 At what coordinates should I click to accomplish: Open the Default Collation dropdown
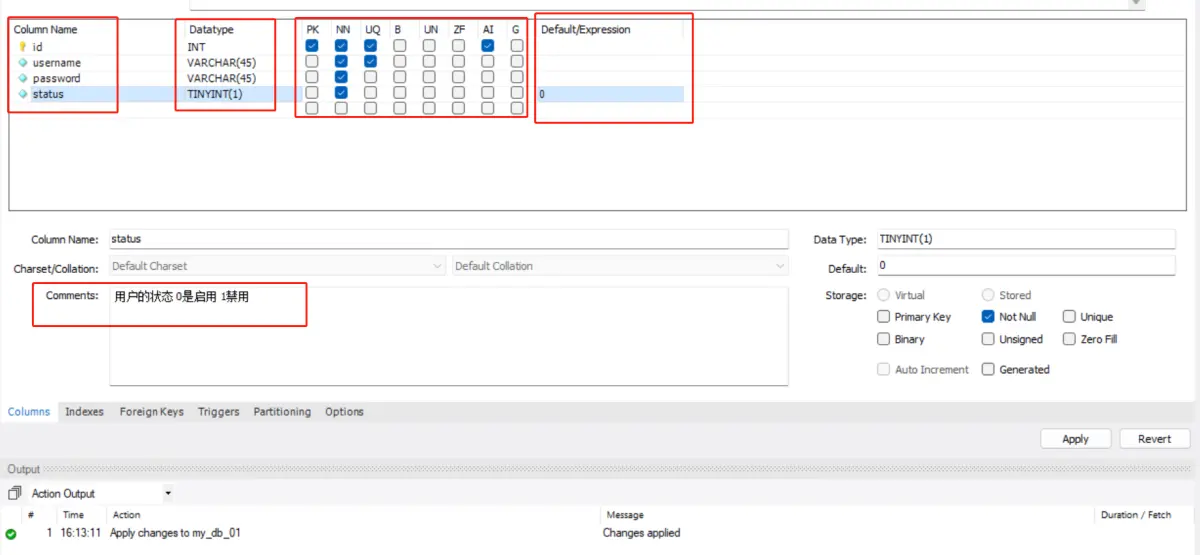(x=620, y=266)
